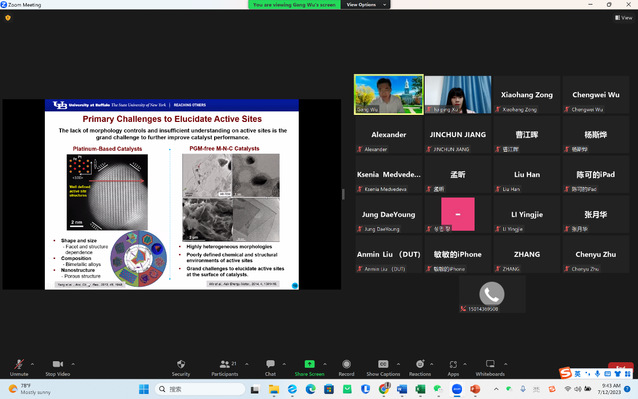Expand audio options arrow beside Unmute
The image size is (638, 399).
pos(33,364)
